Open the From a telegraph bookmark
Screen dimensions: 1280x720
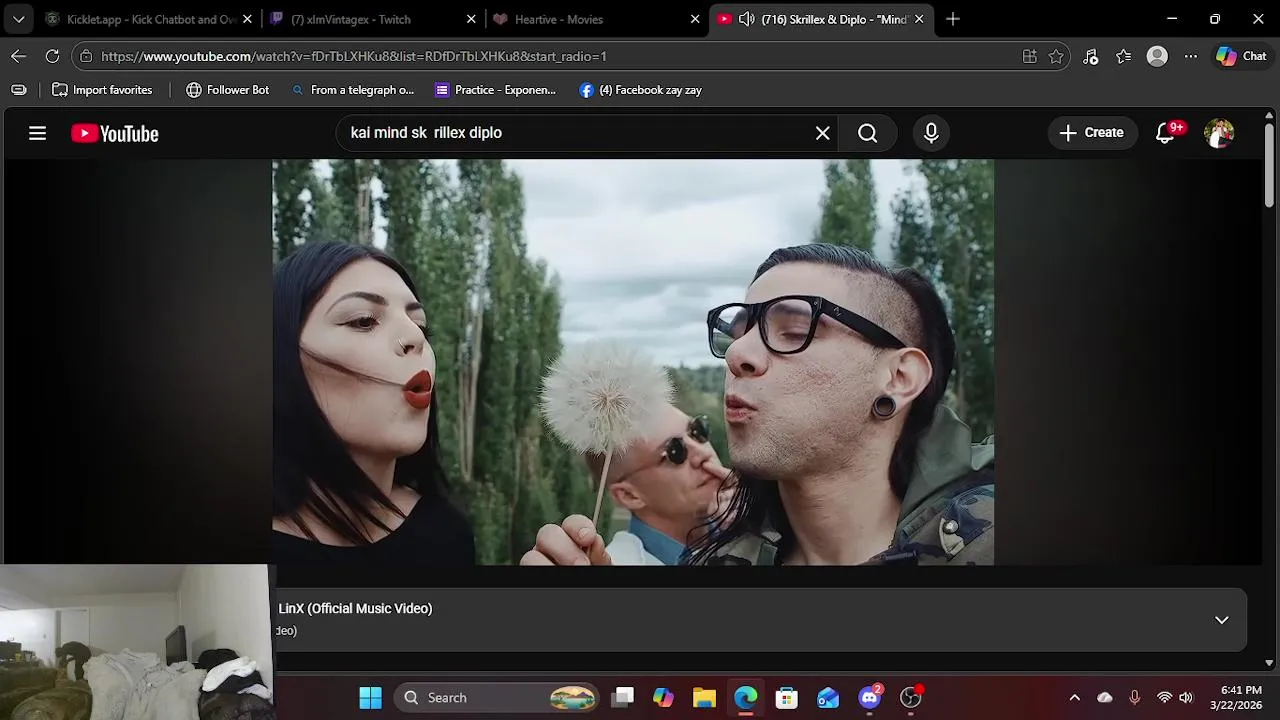coord(352,90)
